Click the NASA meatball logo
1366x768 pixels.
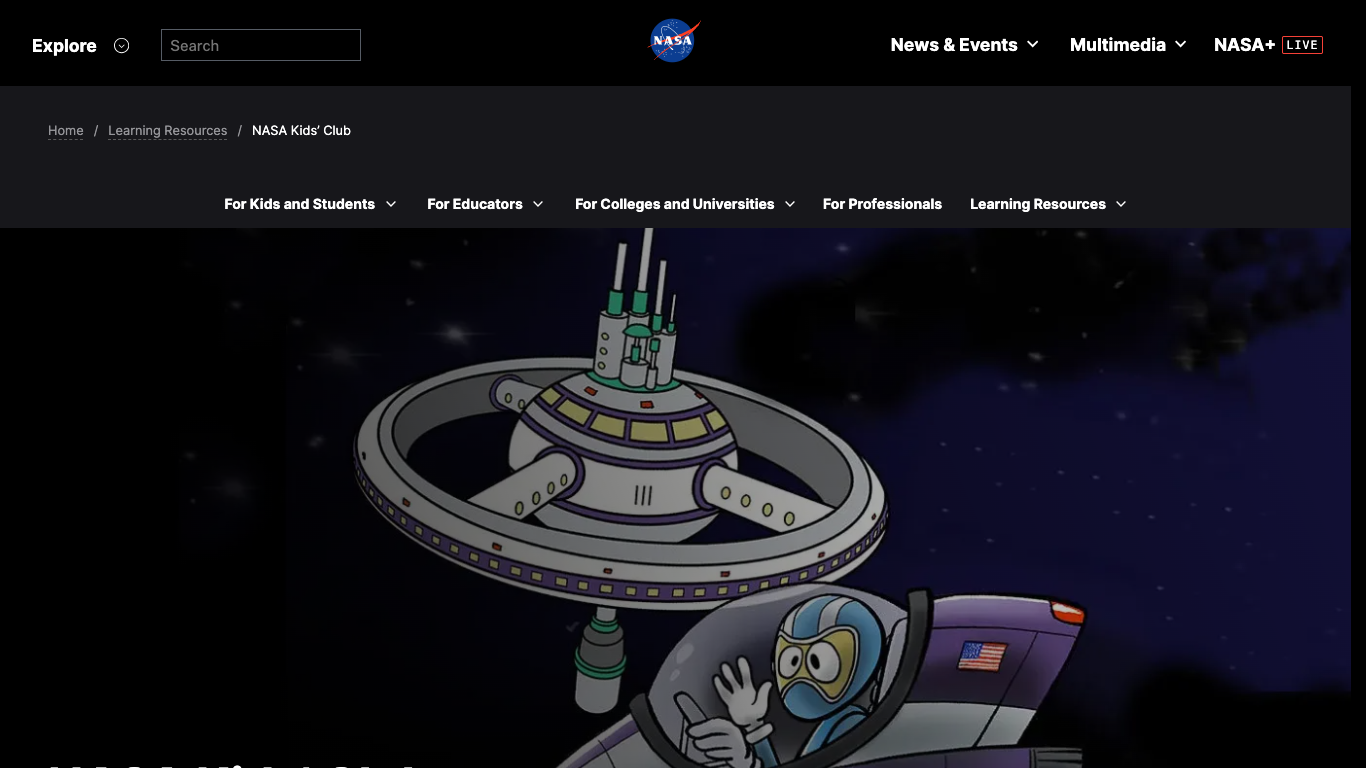tap(674, 41)
